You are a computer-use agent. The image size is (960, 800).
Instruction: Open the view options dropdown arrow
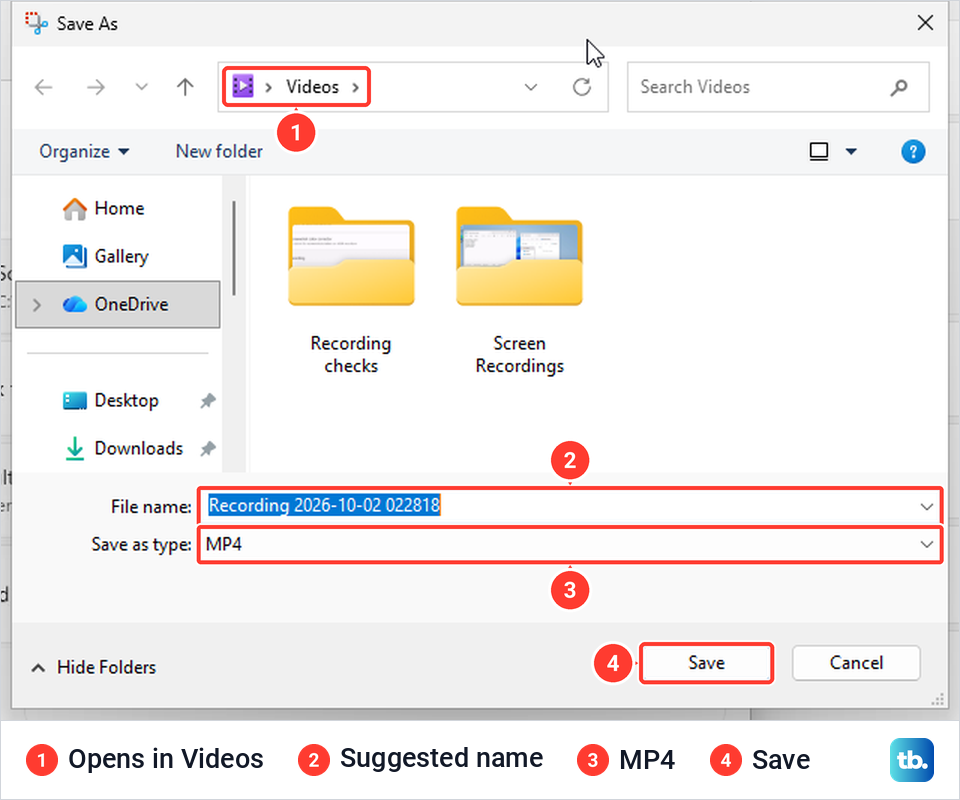click(851, 151)
